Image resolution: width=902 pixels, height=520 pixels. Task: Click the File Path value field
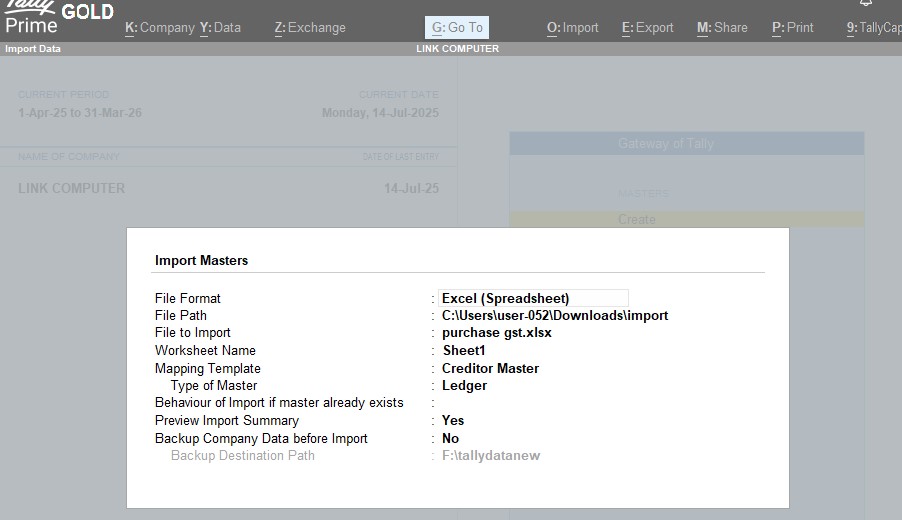tap(555, 316)
